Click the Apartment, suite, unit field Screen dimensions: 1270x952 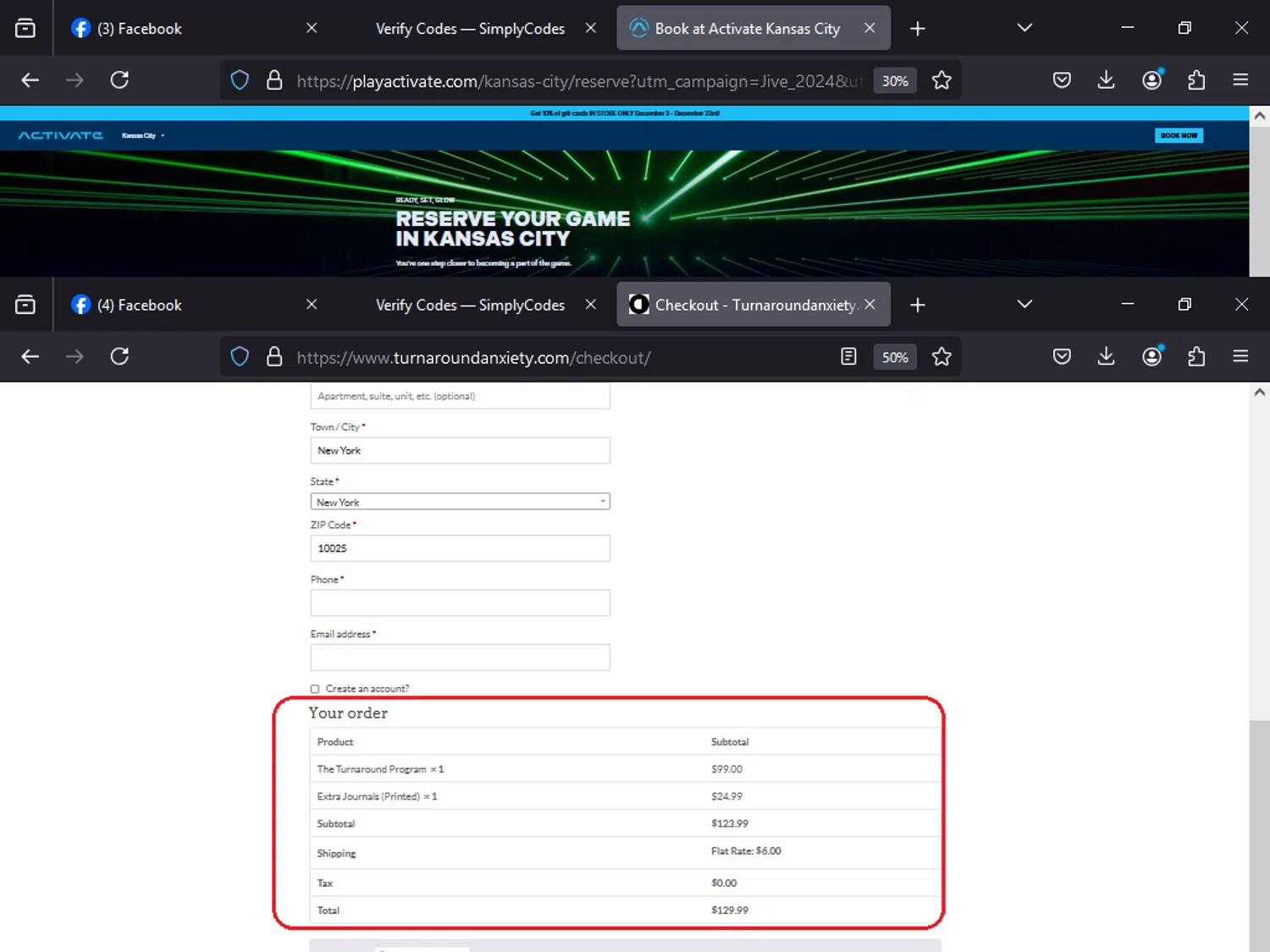pyautogui.click(x=460, y=396)
